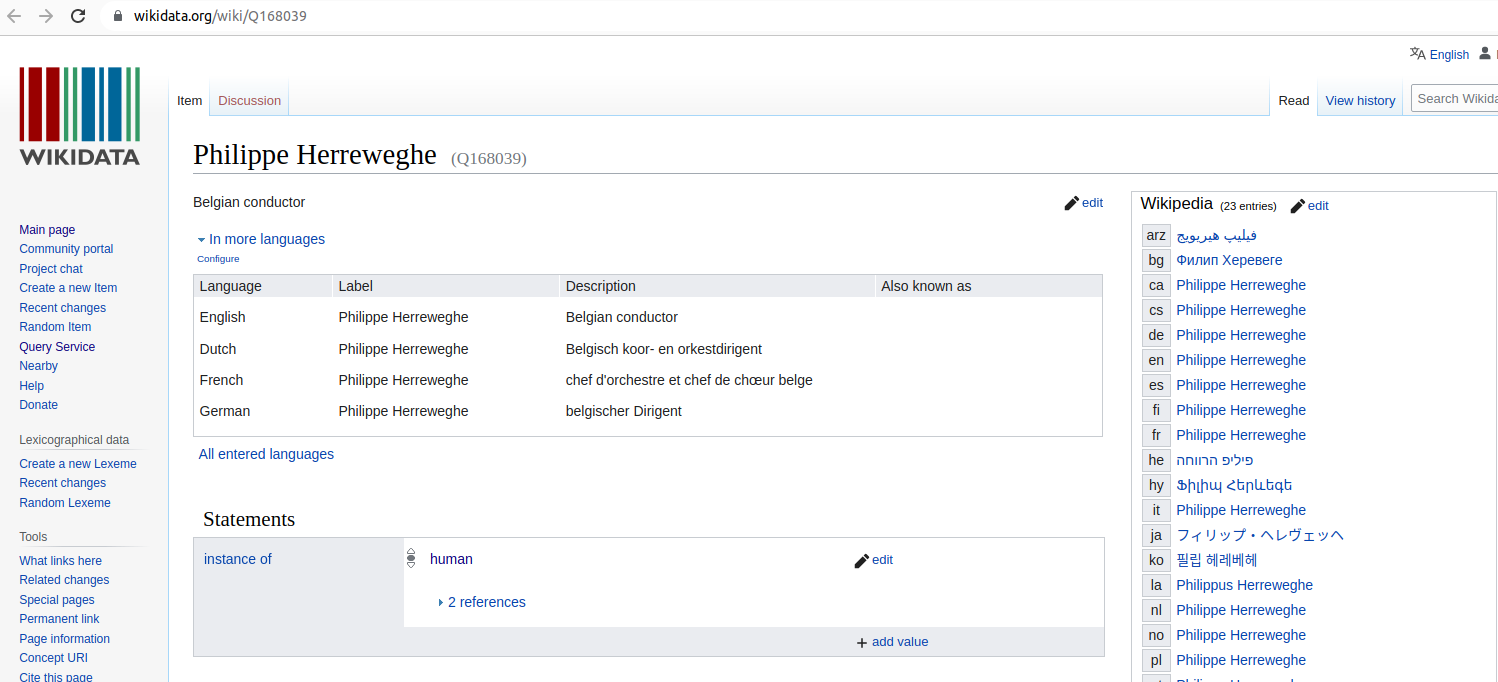Click the edit pencil next to Belgian conductor
This screenshot has width=1498, height=682.
tap(1072, 203)
